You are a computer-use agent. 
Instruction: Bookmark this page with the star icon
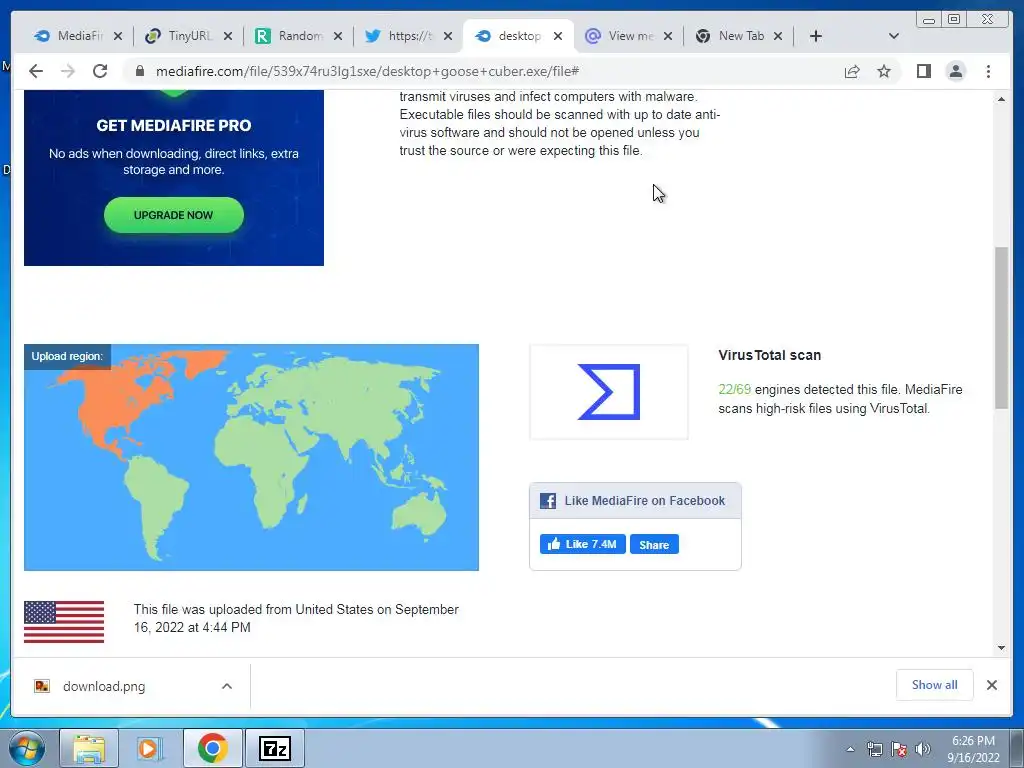click(884, 71)
